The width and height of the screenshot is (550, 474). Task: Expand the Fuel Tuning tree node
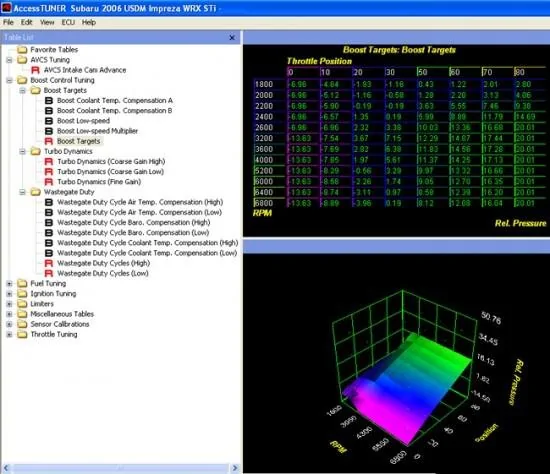tap(9, 283)
